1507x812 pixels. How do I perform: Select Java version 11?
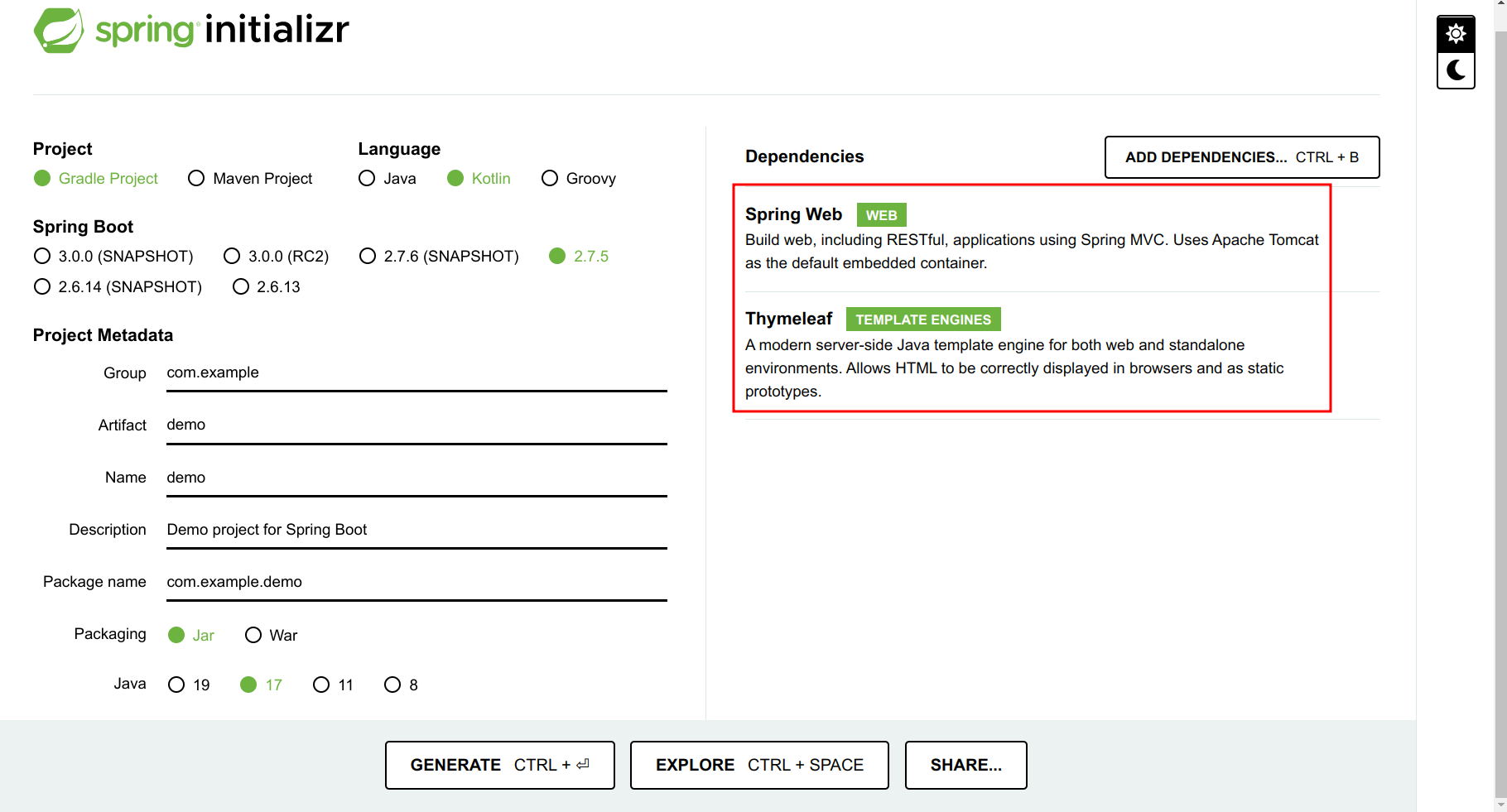pos(321,685)
